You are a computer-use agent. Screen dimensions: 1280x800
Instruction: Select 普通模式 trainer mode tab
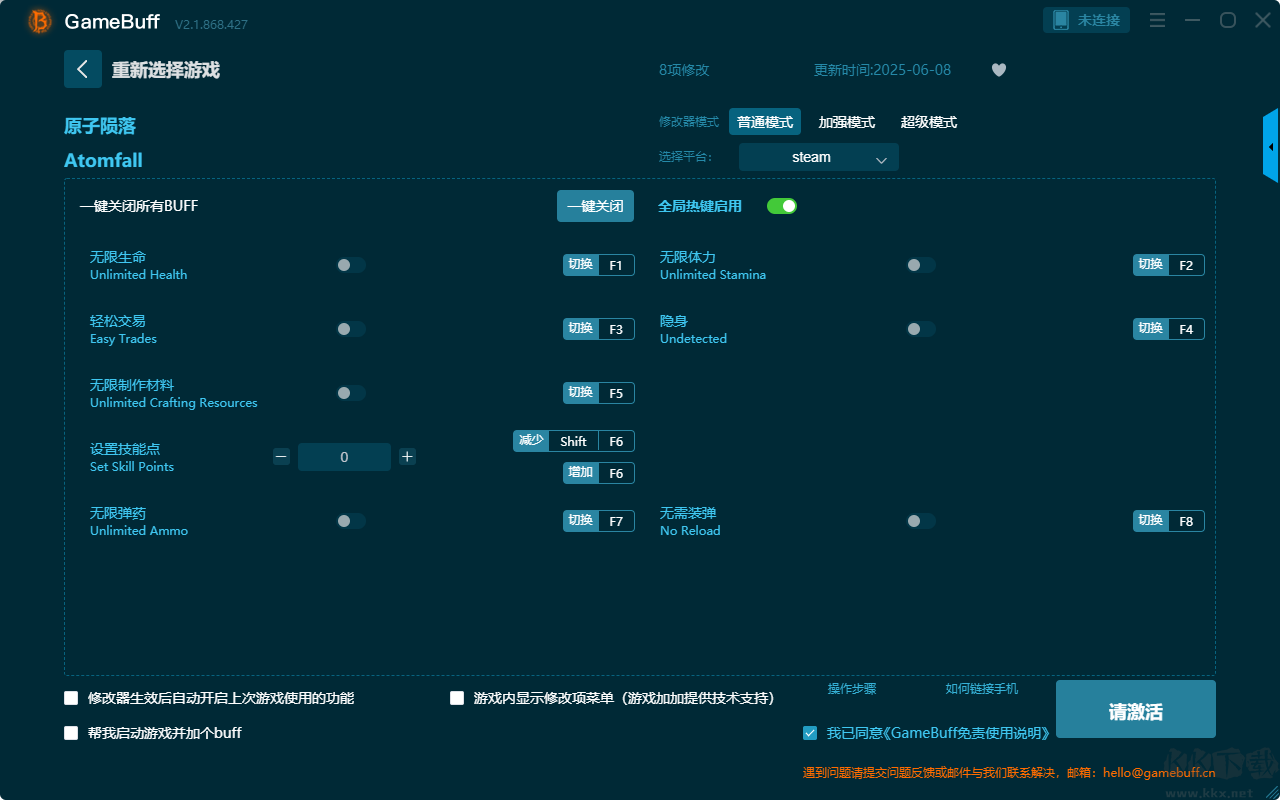[765, 122]
